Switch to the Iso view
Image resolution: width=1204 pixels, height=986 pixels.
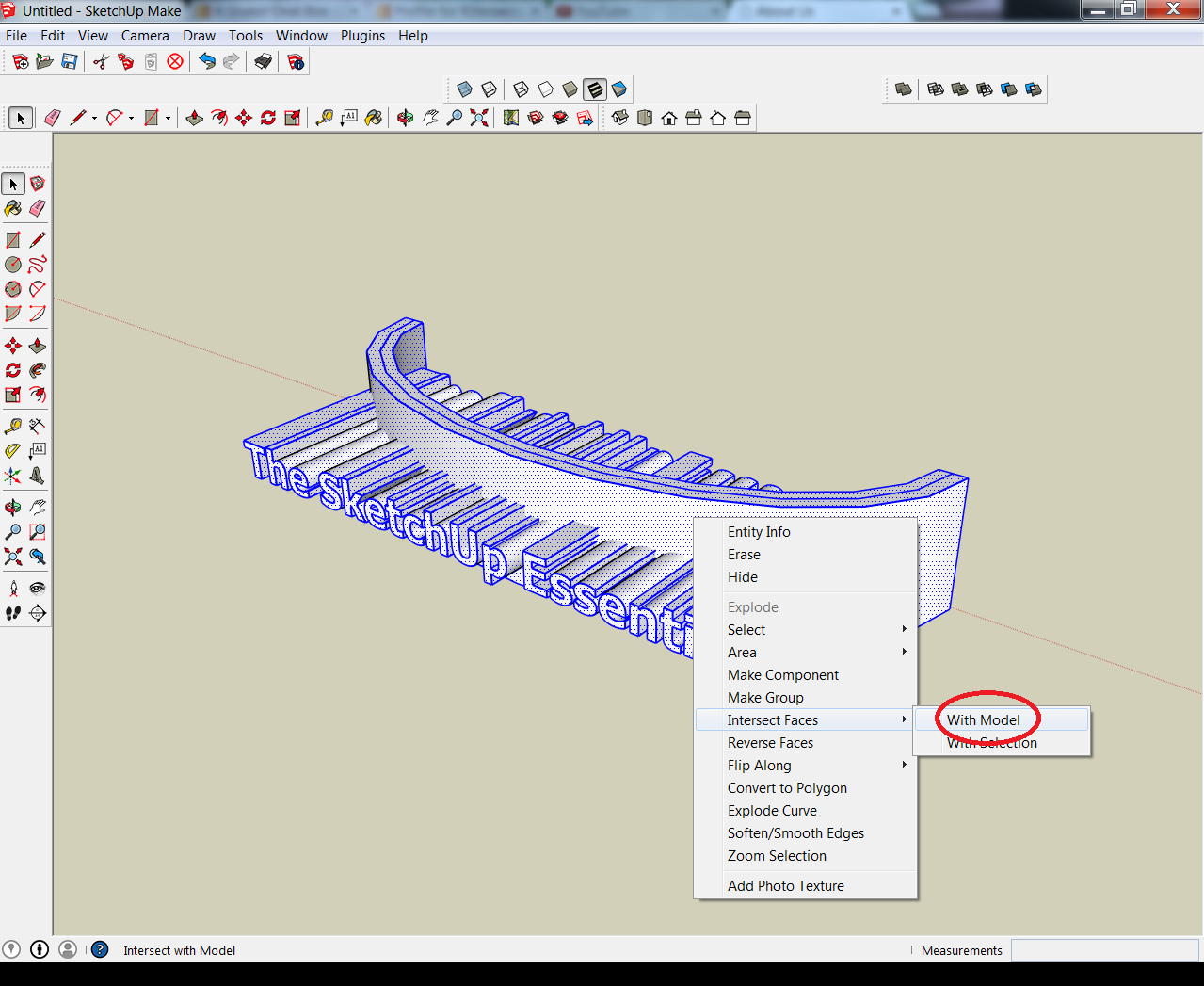coord(620,118)
